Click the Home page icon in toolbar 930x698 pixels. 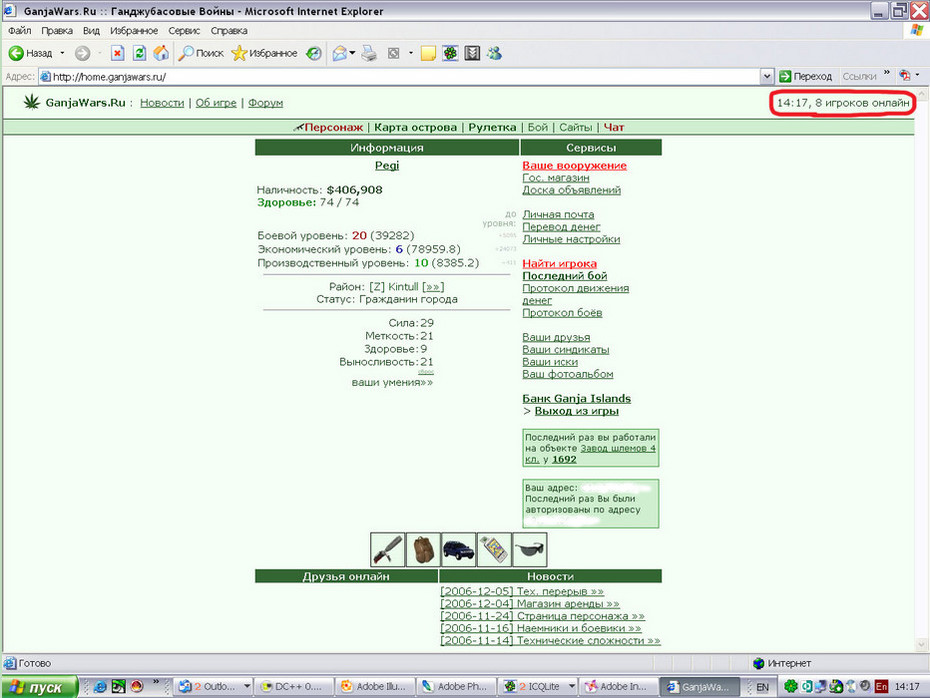click(161, 53)
